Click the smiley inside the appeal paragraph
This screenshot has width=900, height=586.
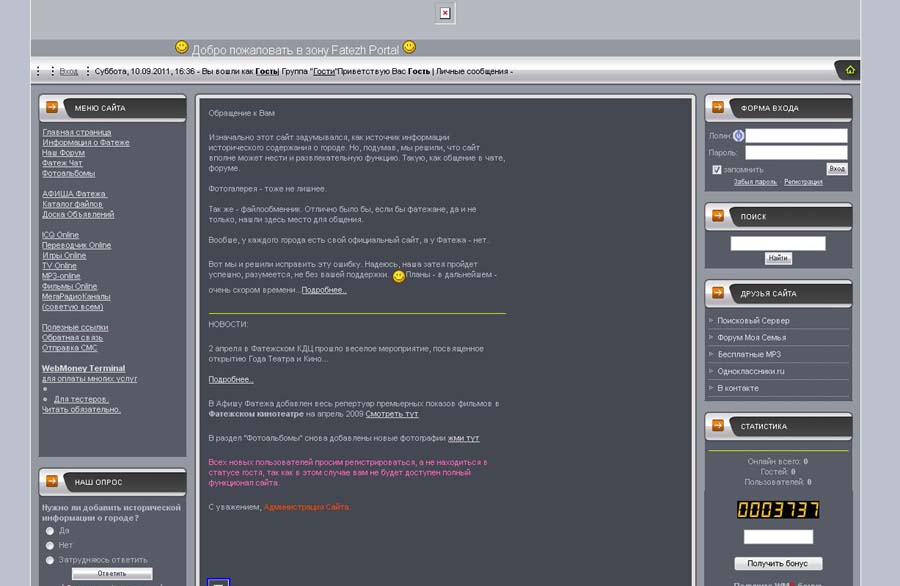pyautogui.click(x=399, y=277)
